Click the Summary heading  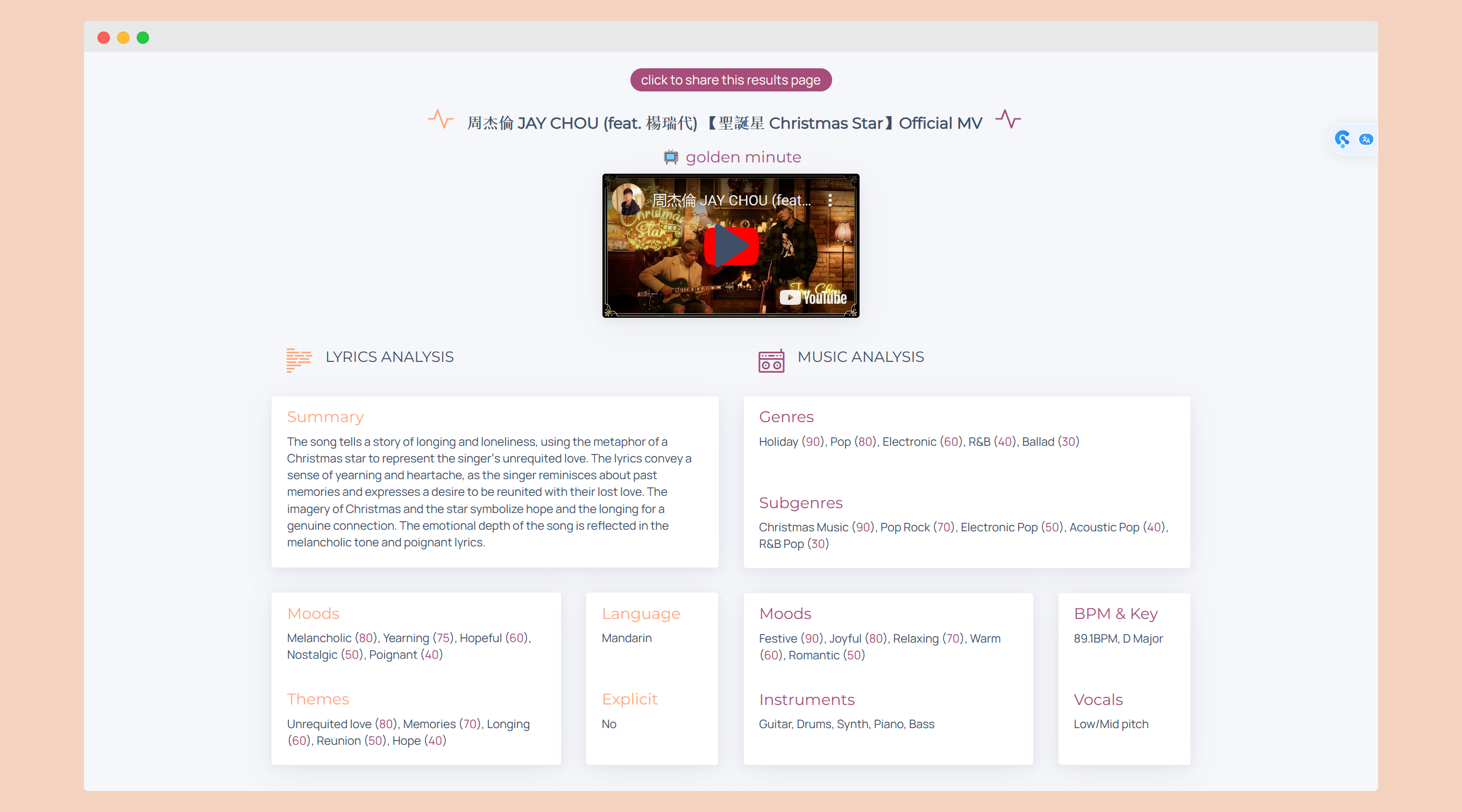coord(325,417)
